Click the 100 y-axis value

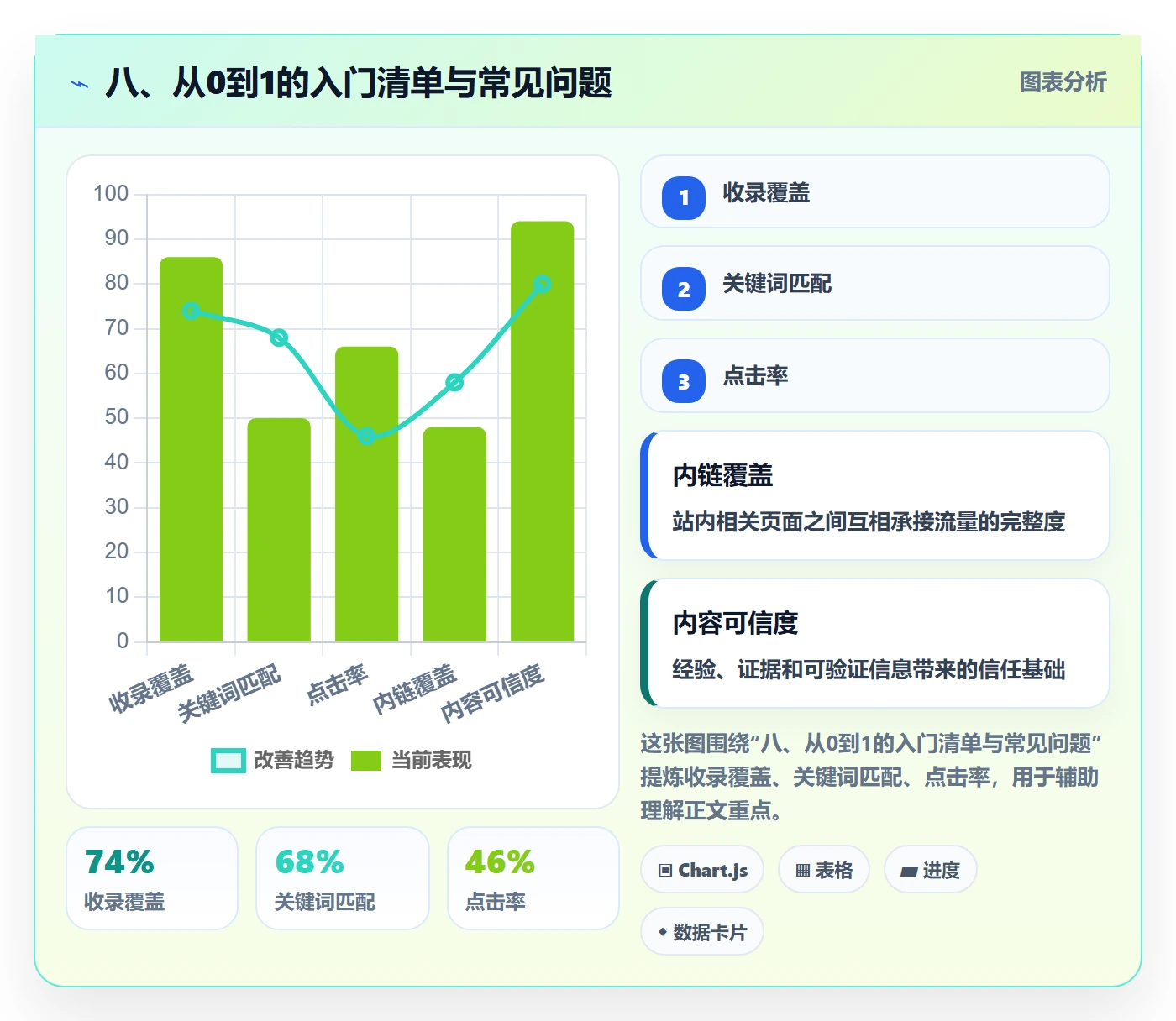(111, 194)
